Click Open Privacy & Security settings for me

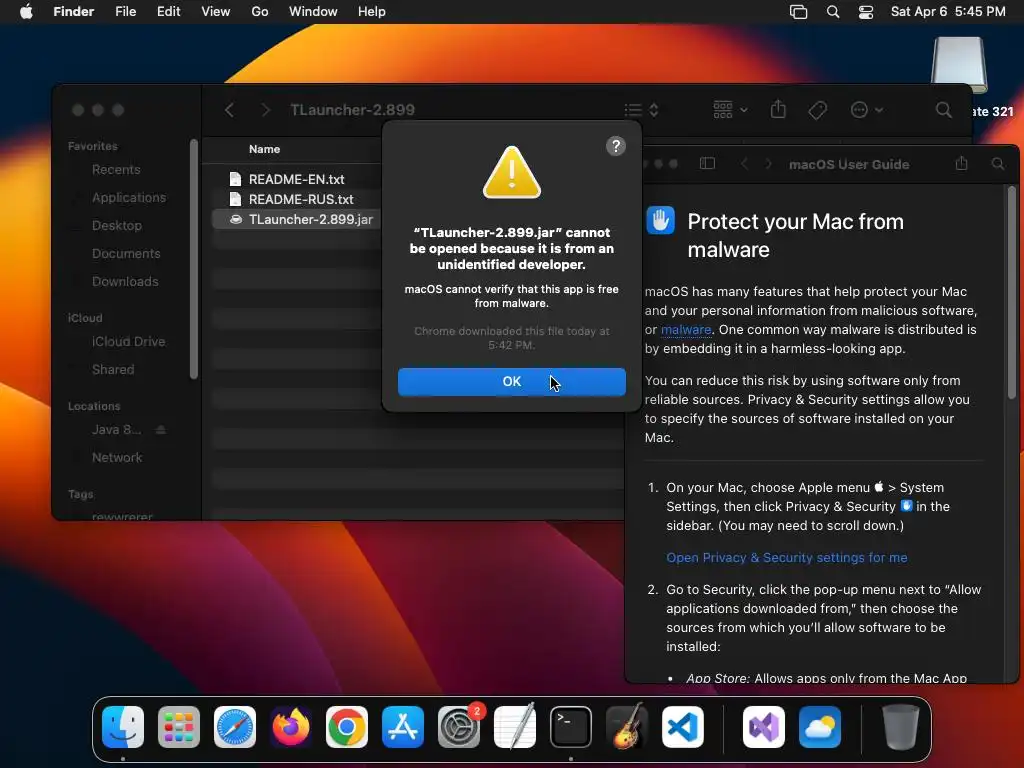point(786,558)
